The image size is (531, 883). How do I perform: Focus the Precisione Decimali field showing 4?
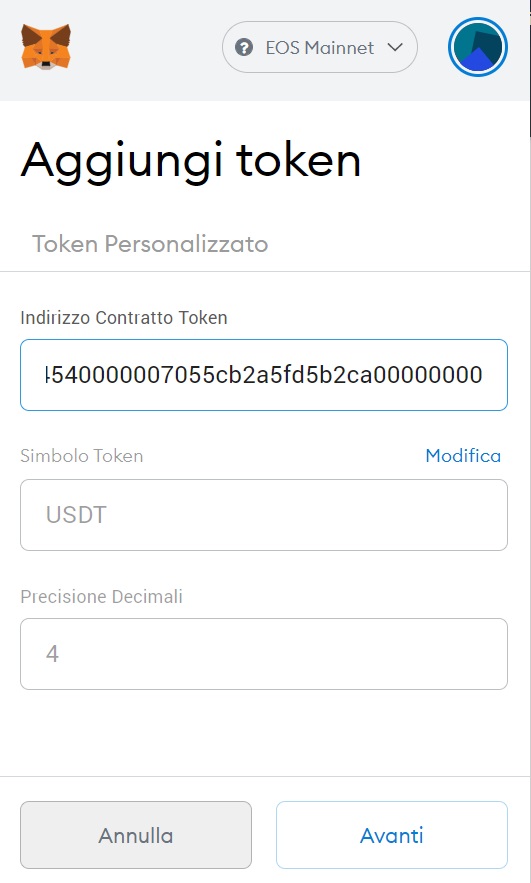(x=264, y=654)
